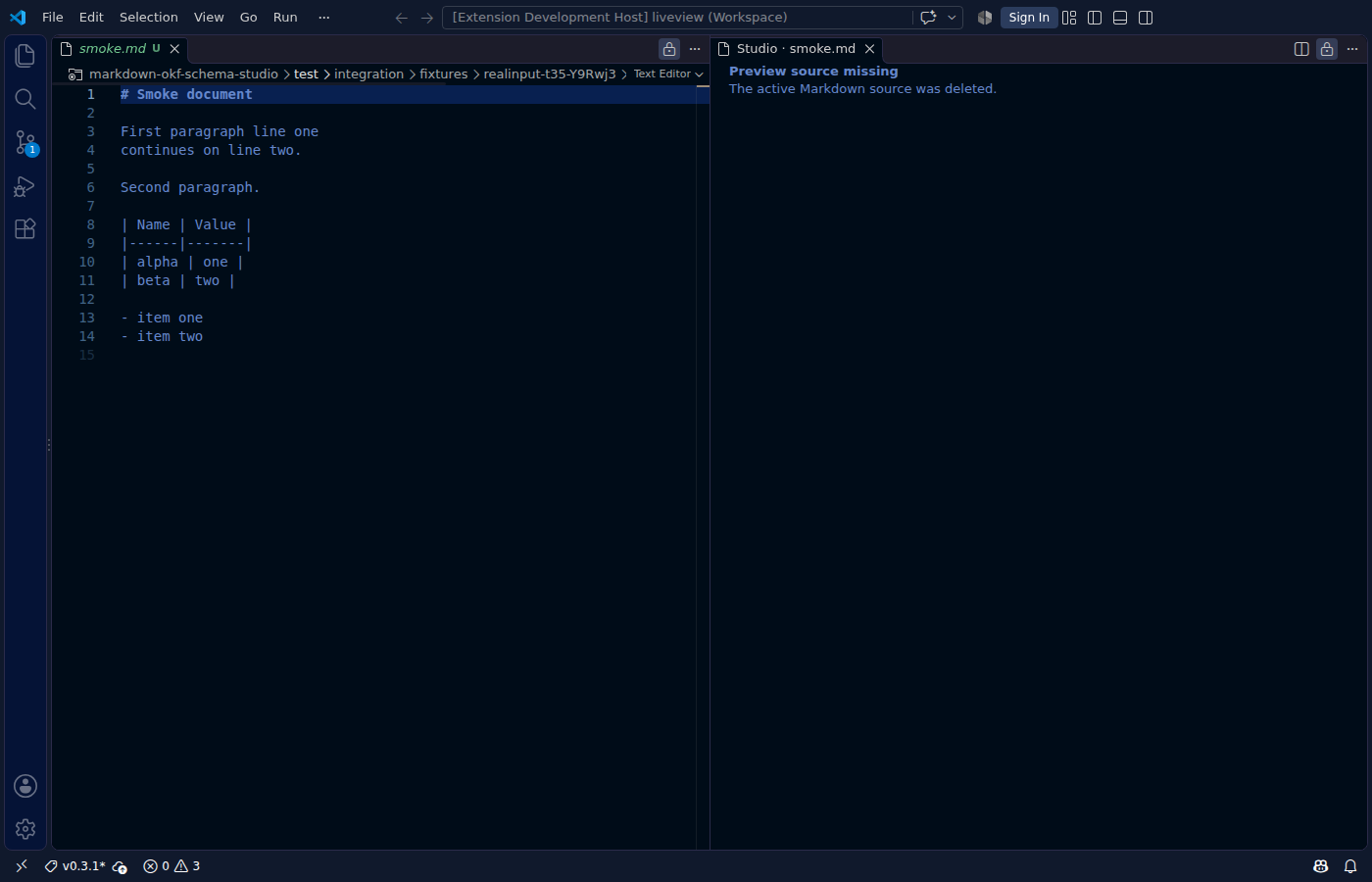Select the Studio · smoke.md tab

[796, 49]
